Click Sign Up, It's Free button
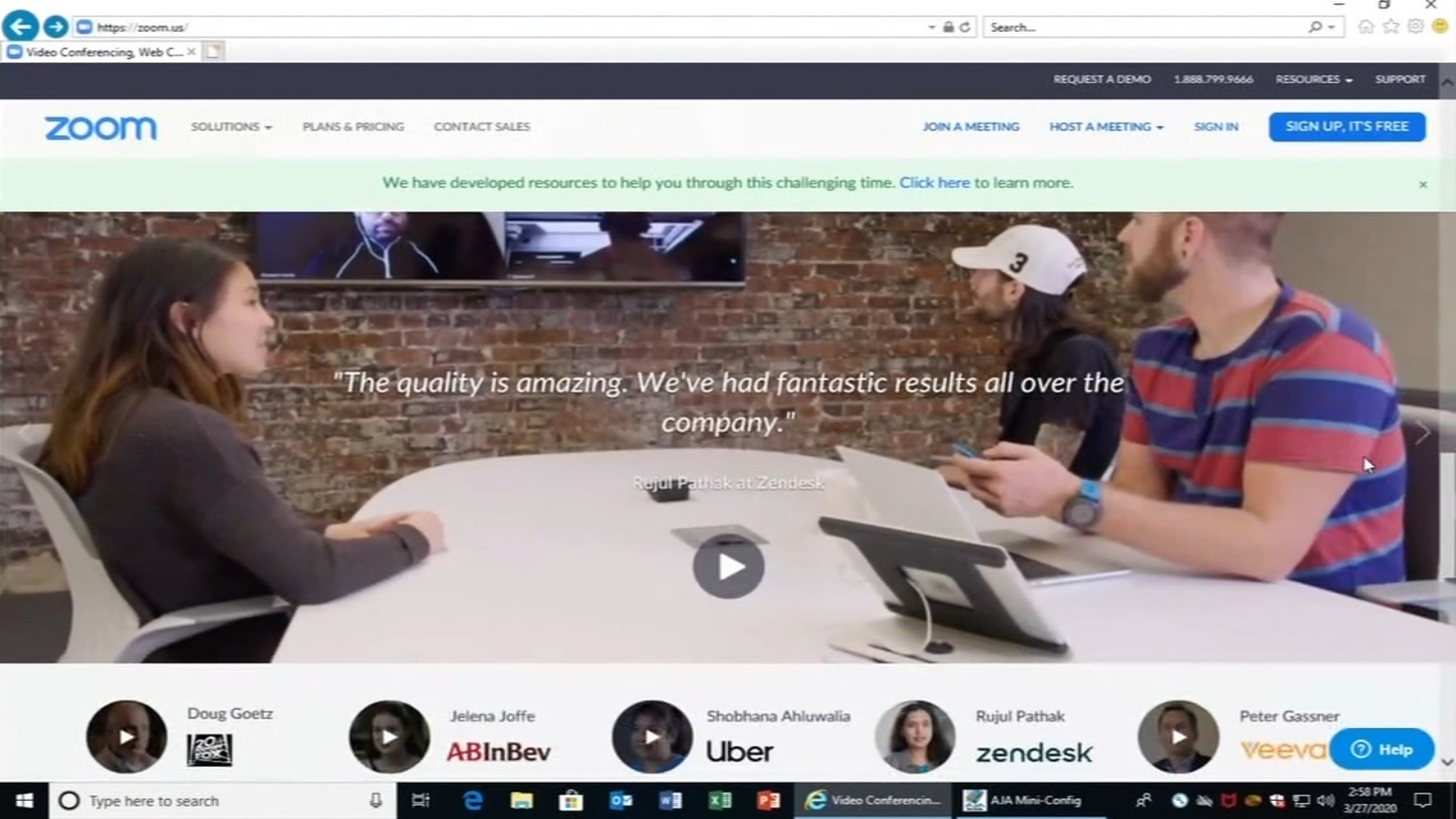This screenshot has width=1456, height=819. pos(1347,126)
